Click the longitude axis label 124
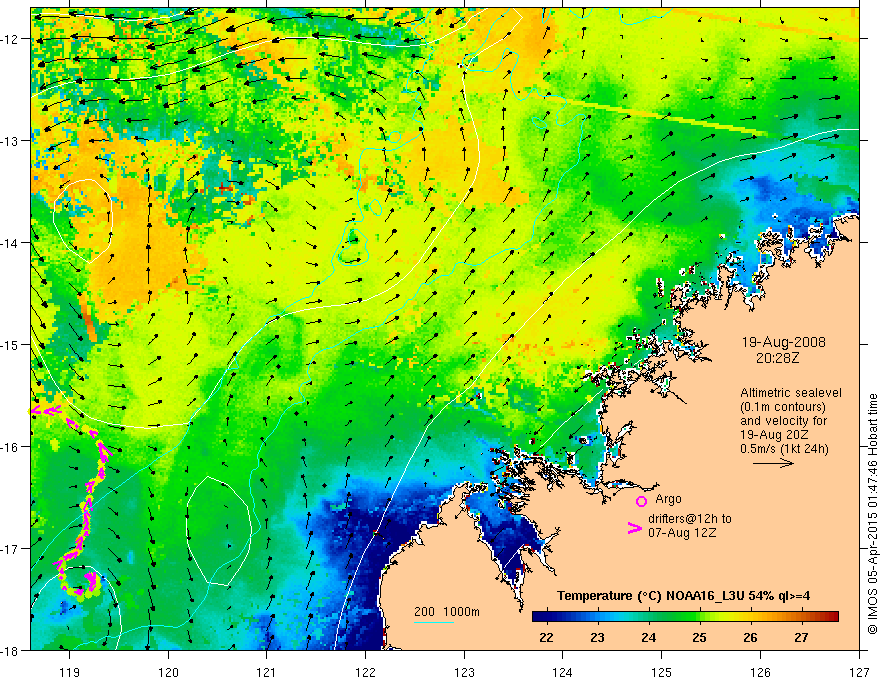 [x=563, y=672]
